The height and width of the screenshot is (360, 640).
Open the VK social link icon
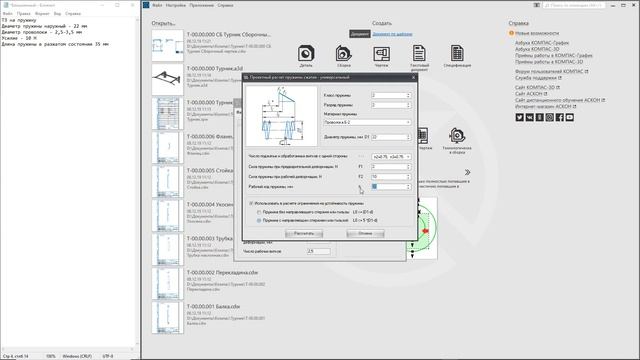click(x=529, y=117)
